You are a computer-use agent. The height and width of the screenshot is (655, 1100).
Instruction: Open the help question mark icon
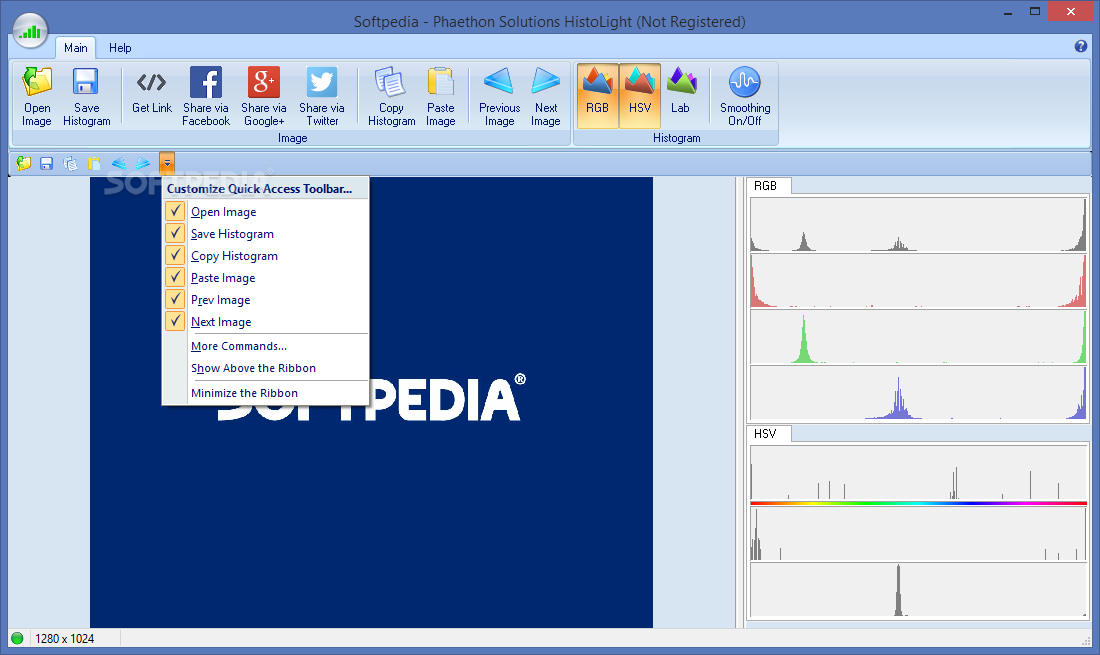[1080, 46]
